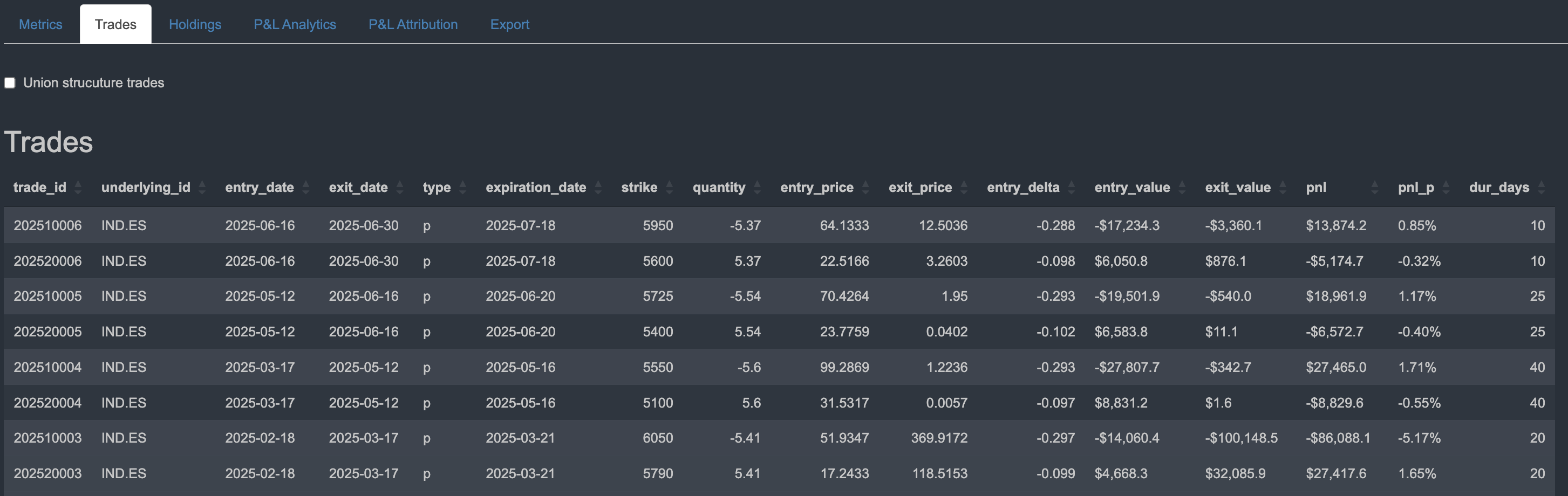Image resolution: width=1568 pixels, height=496 pixels.
Task: Go to the P&L Analytics tab
Action: pos(295,24)
